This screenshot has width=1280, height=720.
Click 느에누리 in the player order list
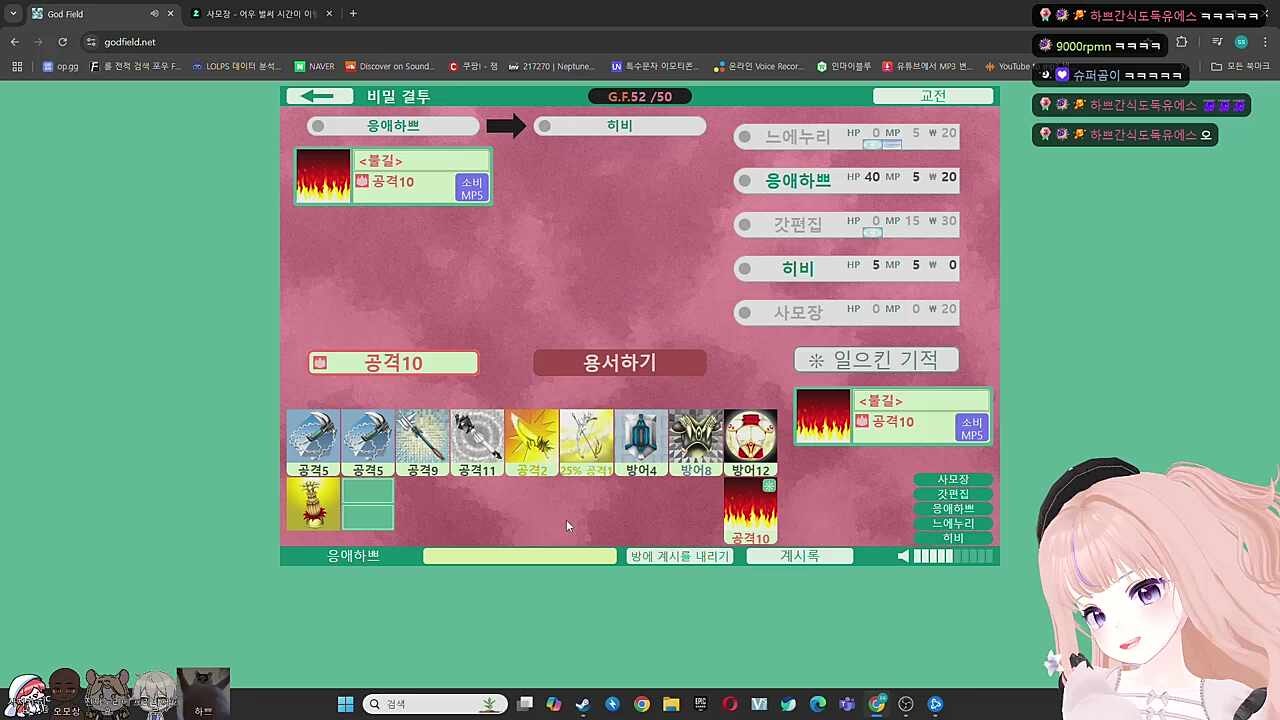(953, 523)
